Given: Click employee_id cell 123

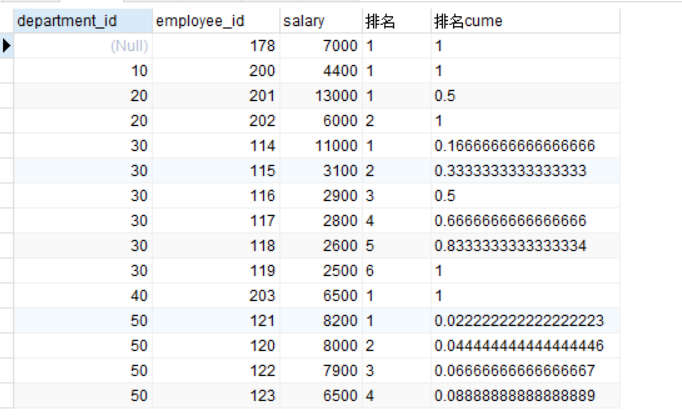Looking at the screenshot, I should tap(216, 396).
